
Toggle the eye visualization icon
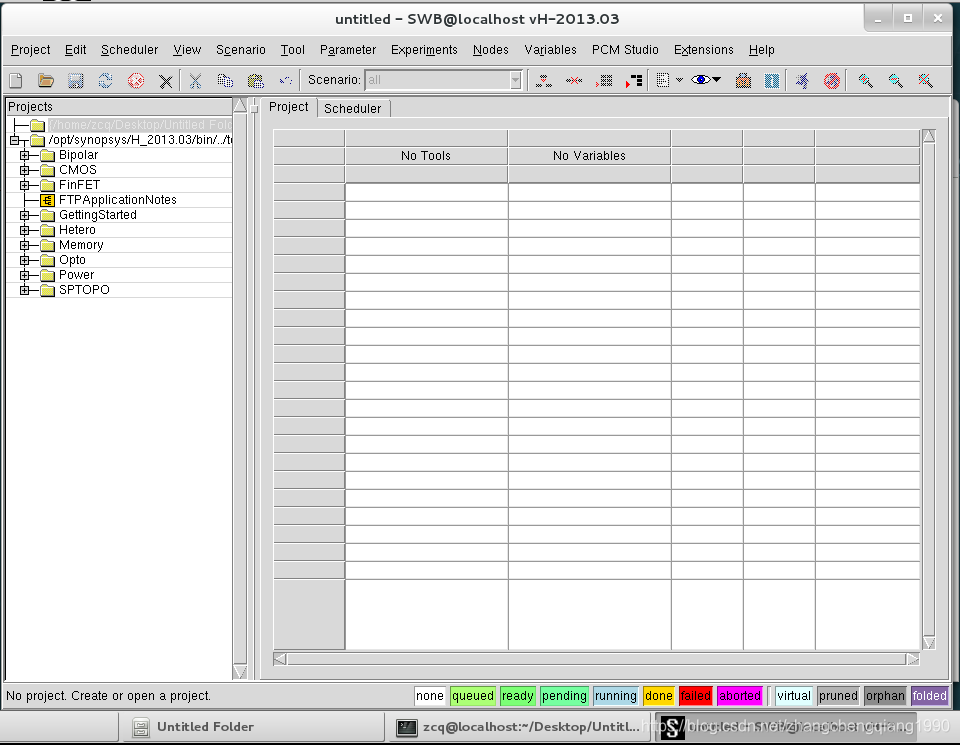[x=700, y=80]
